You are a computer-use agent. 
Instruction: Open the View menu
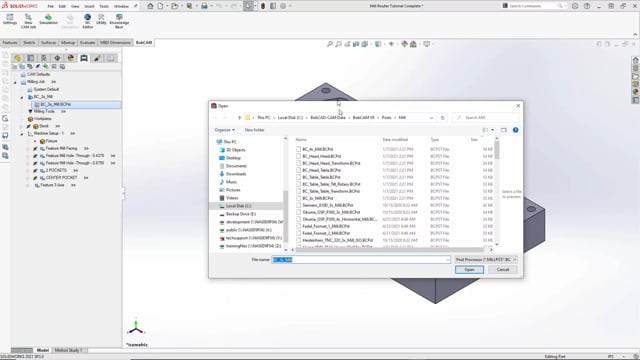coord(75,6)
